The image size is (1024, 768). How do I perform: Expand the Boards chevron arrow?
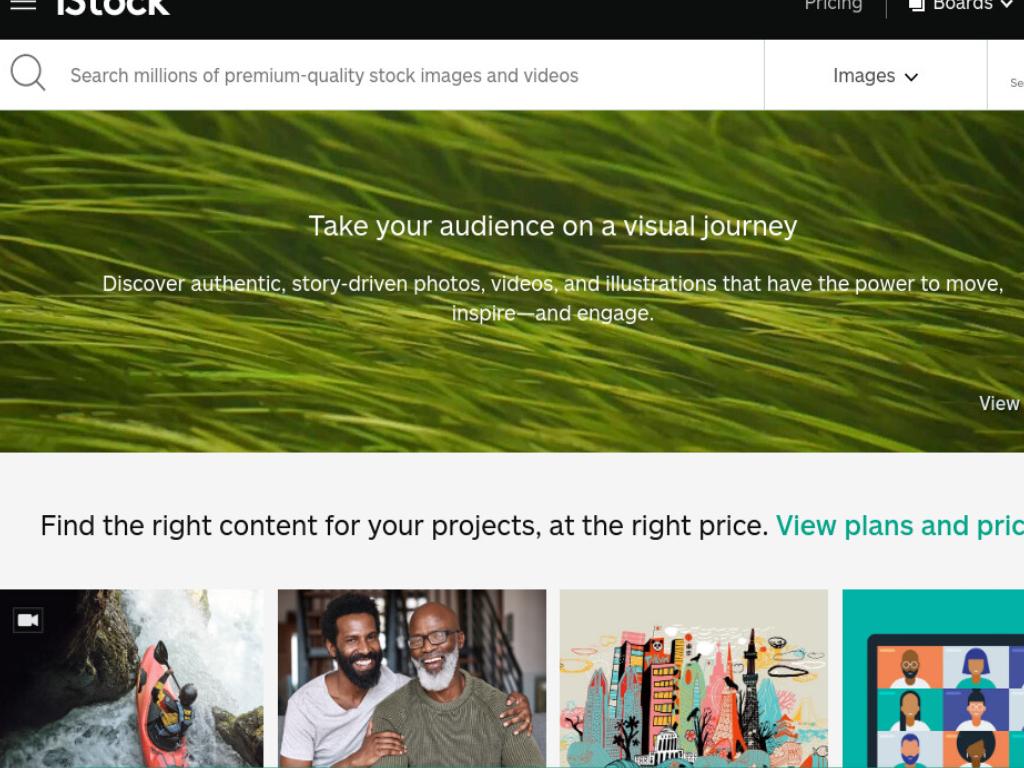(1006, 5)
